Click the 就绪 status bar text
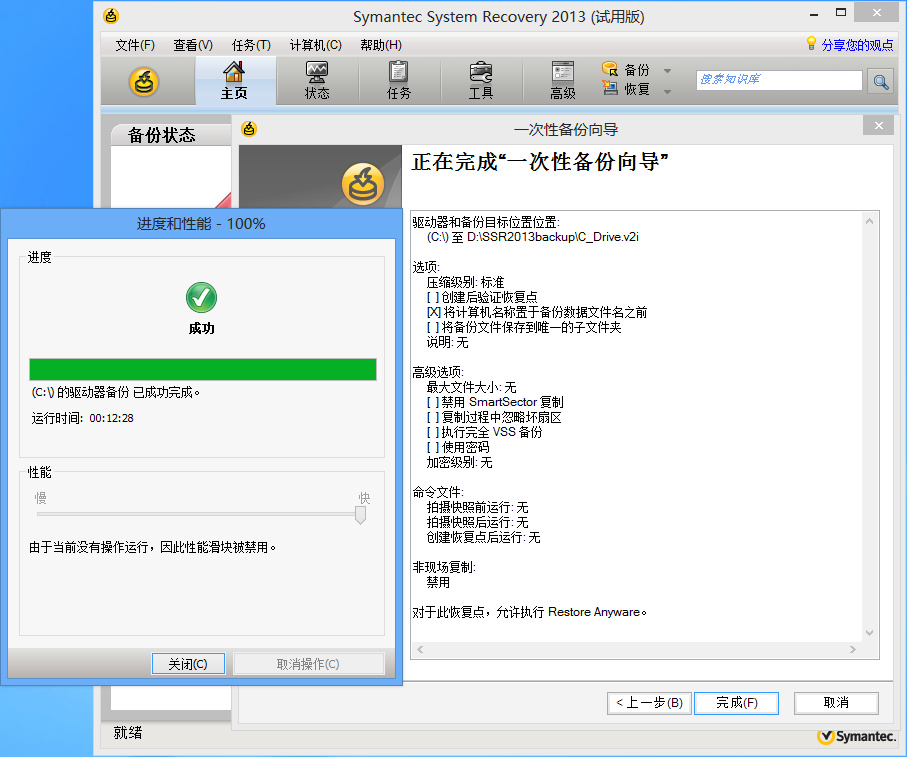 click(128, 733)
